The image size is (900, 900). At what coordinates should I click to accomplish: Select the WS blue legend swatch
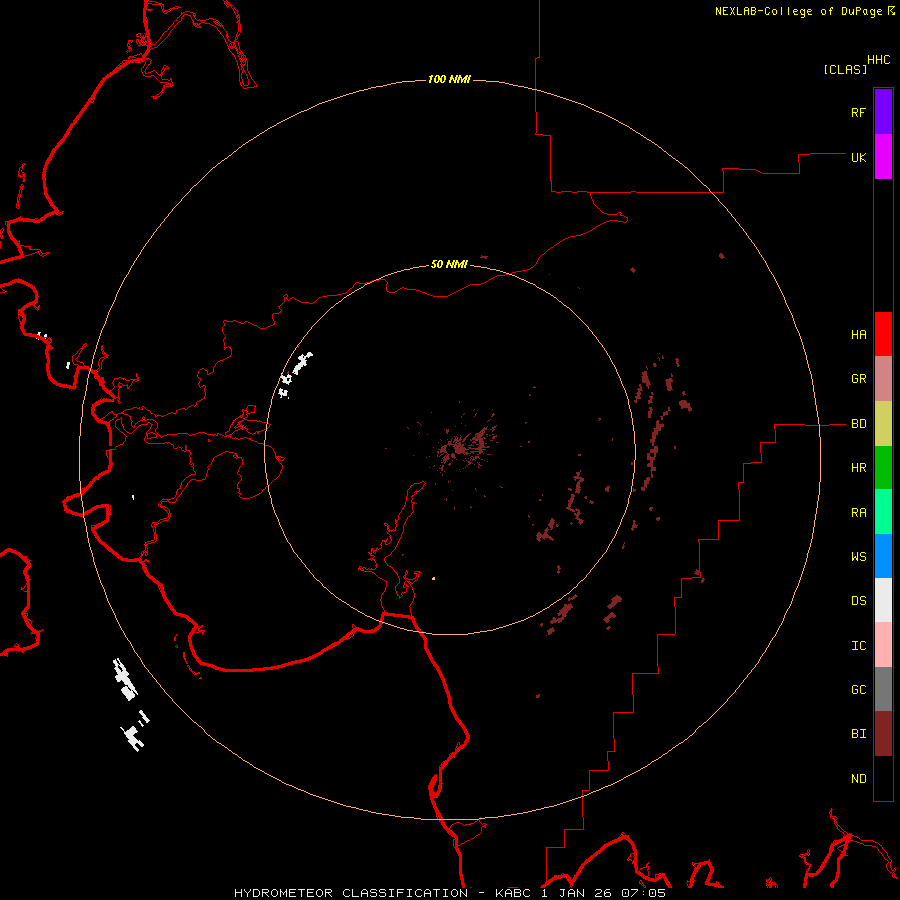[x=883, y=556]
